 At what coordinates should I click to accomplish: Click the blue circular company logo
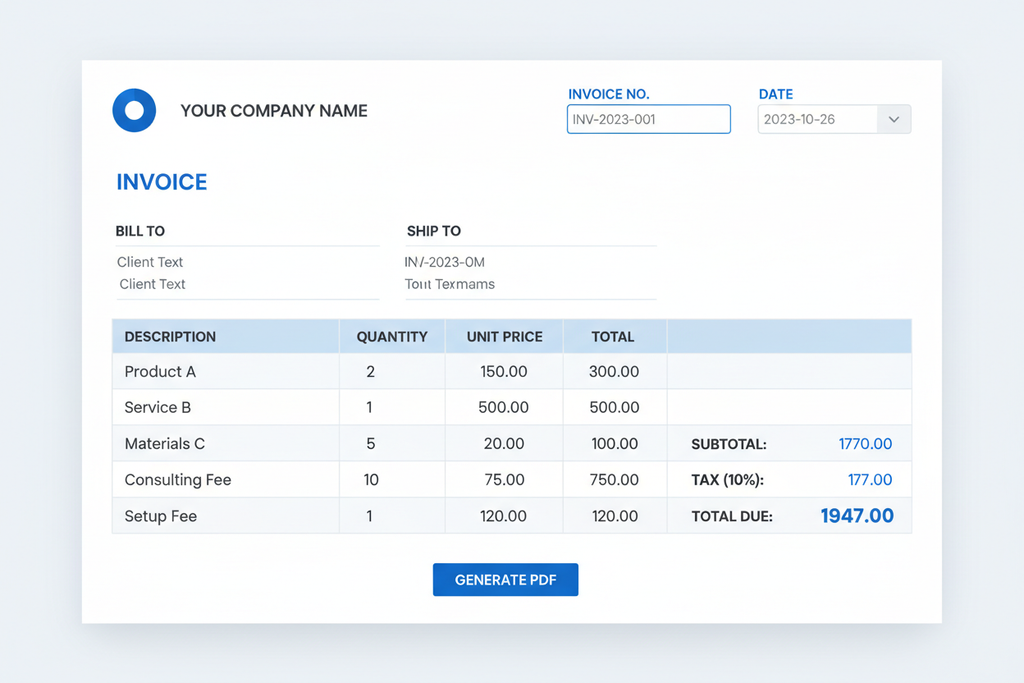pos(134,111)
